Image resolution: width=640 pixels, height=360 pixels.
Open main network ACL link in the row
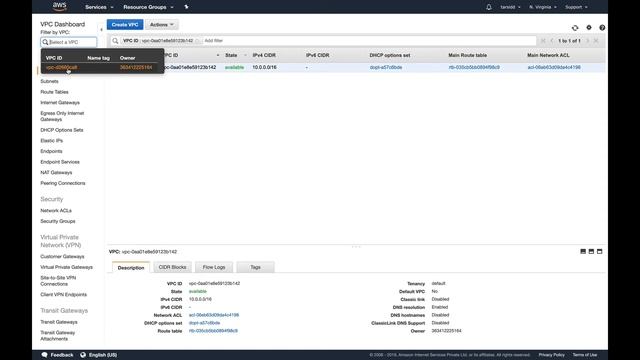click(554, 67)
